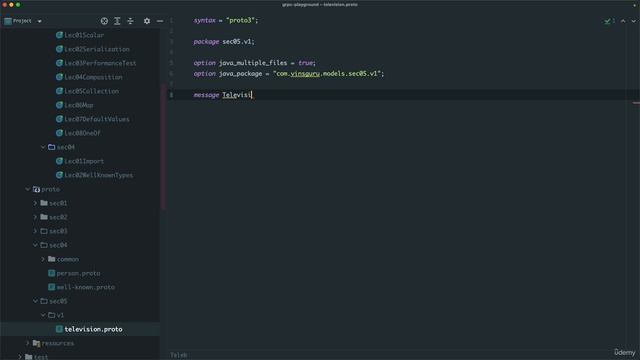Click the inspections checkmark widget
The height and width of the screenshot is (360, 640).
(x=609, y=21)
